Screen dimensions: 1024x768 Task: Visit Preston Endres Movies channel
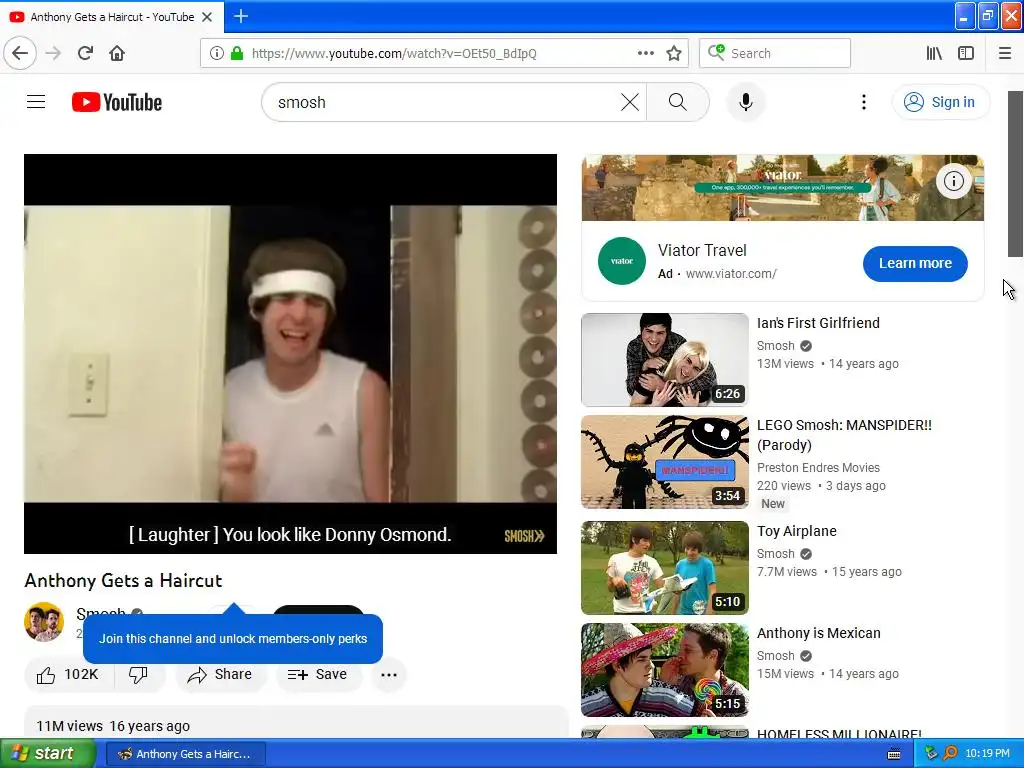click(818, 468)
